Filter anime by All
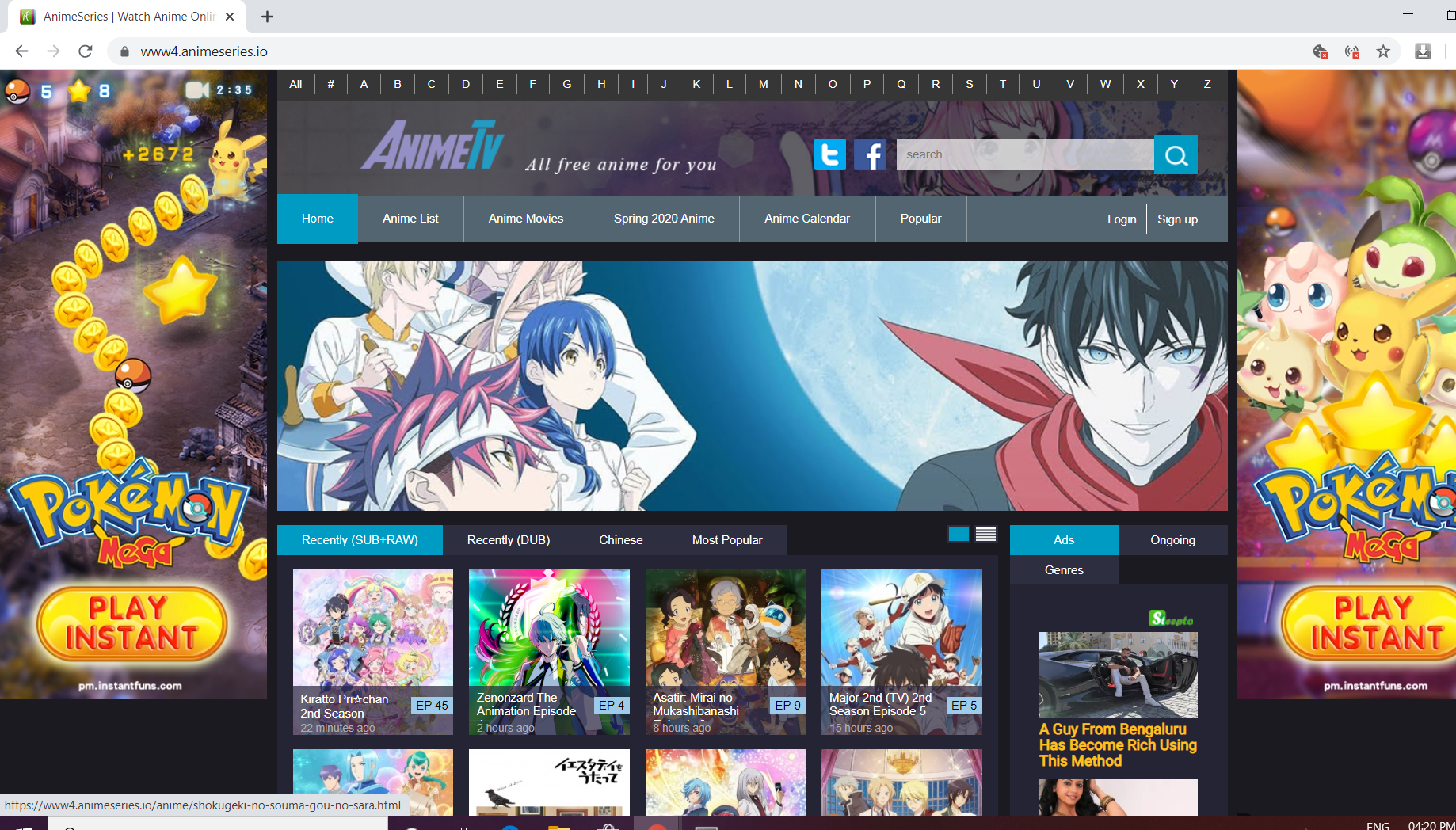This screenshot has width=1456, height=830. coord(295,84)
